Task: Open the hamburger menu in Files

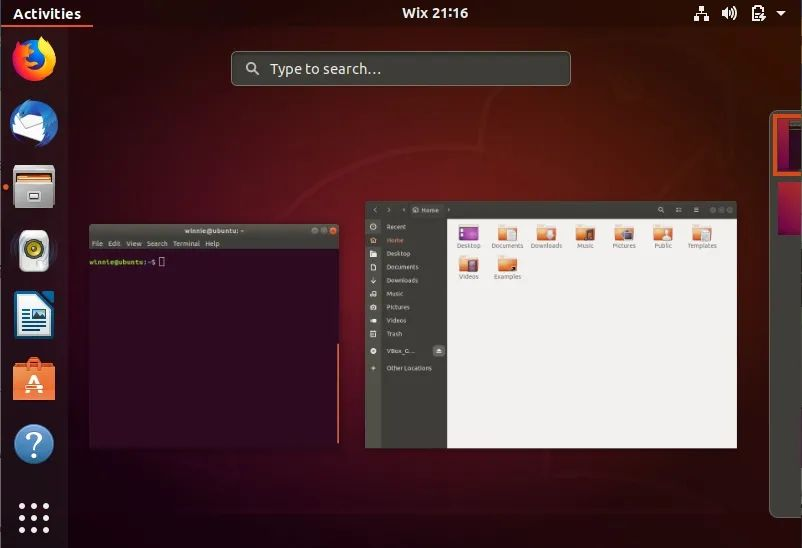Action: tap(696, 210)
